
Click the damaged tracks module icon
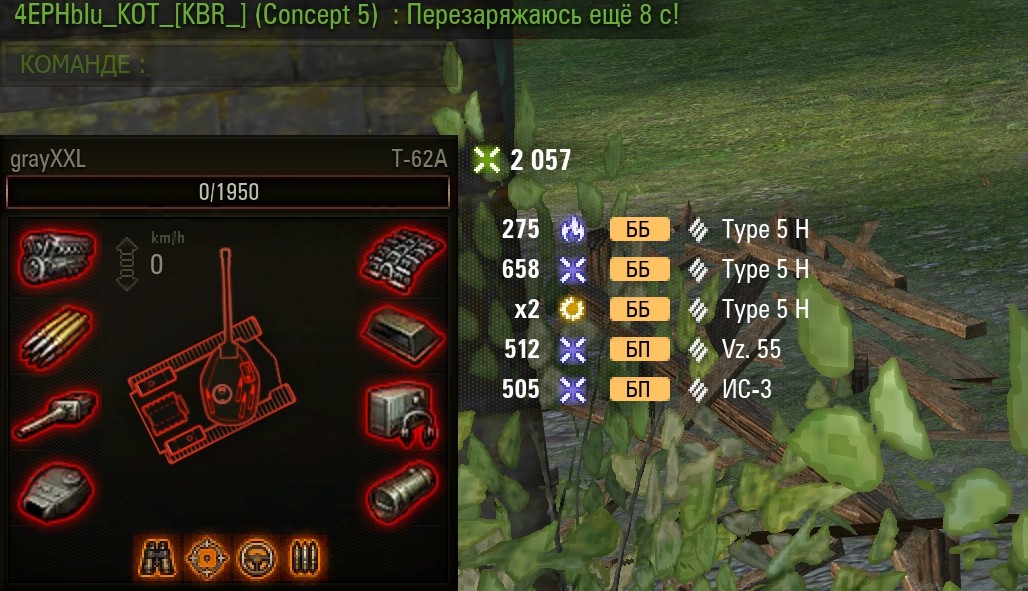(x=402, y=259)
